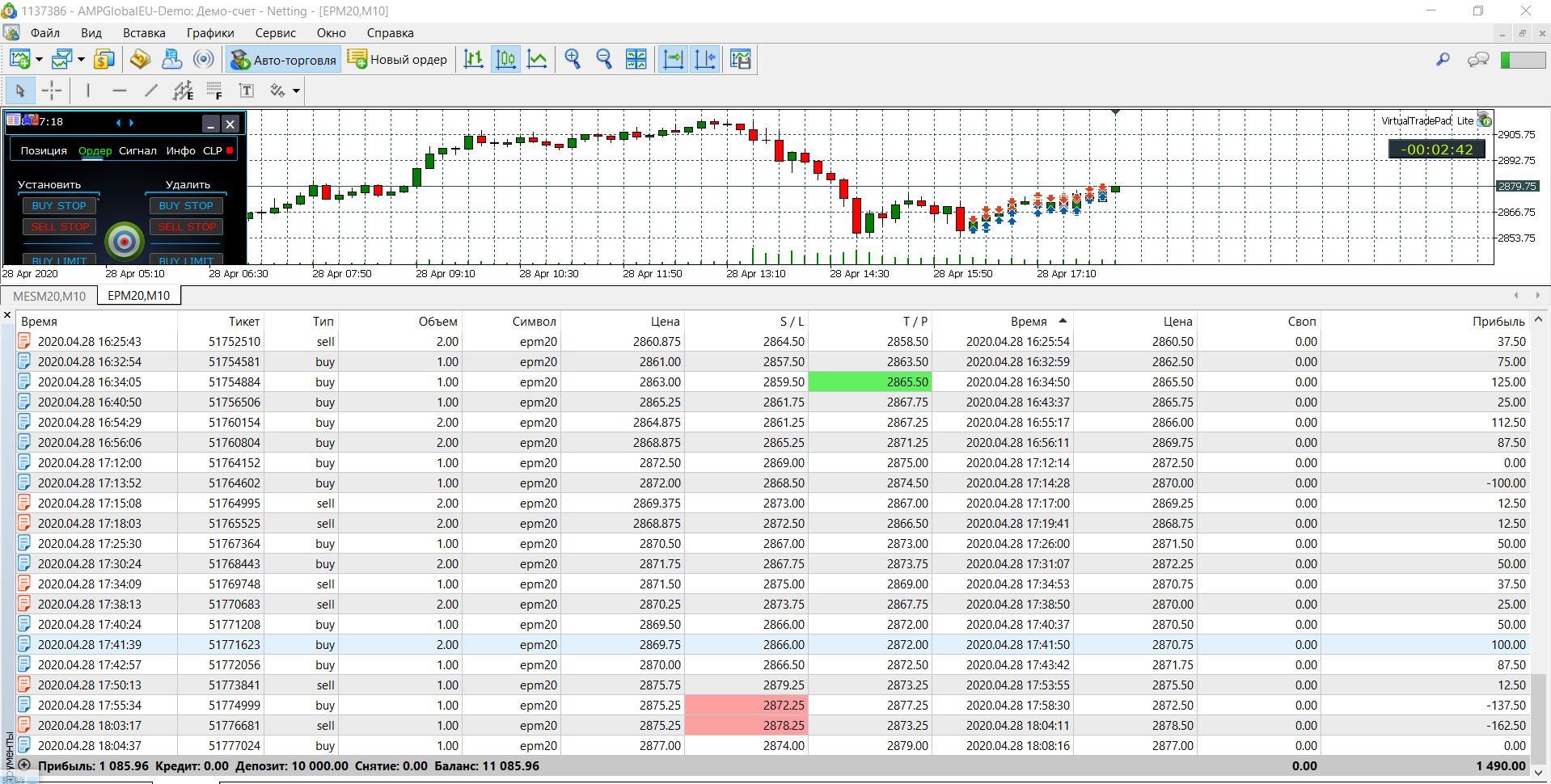
Task: Click SELL STOP under Установить
Action: point(60,227)
